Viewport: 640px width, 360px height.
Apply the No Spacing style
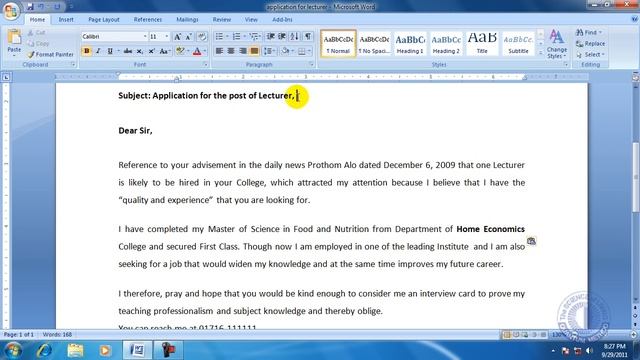374,43
